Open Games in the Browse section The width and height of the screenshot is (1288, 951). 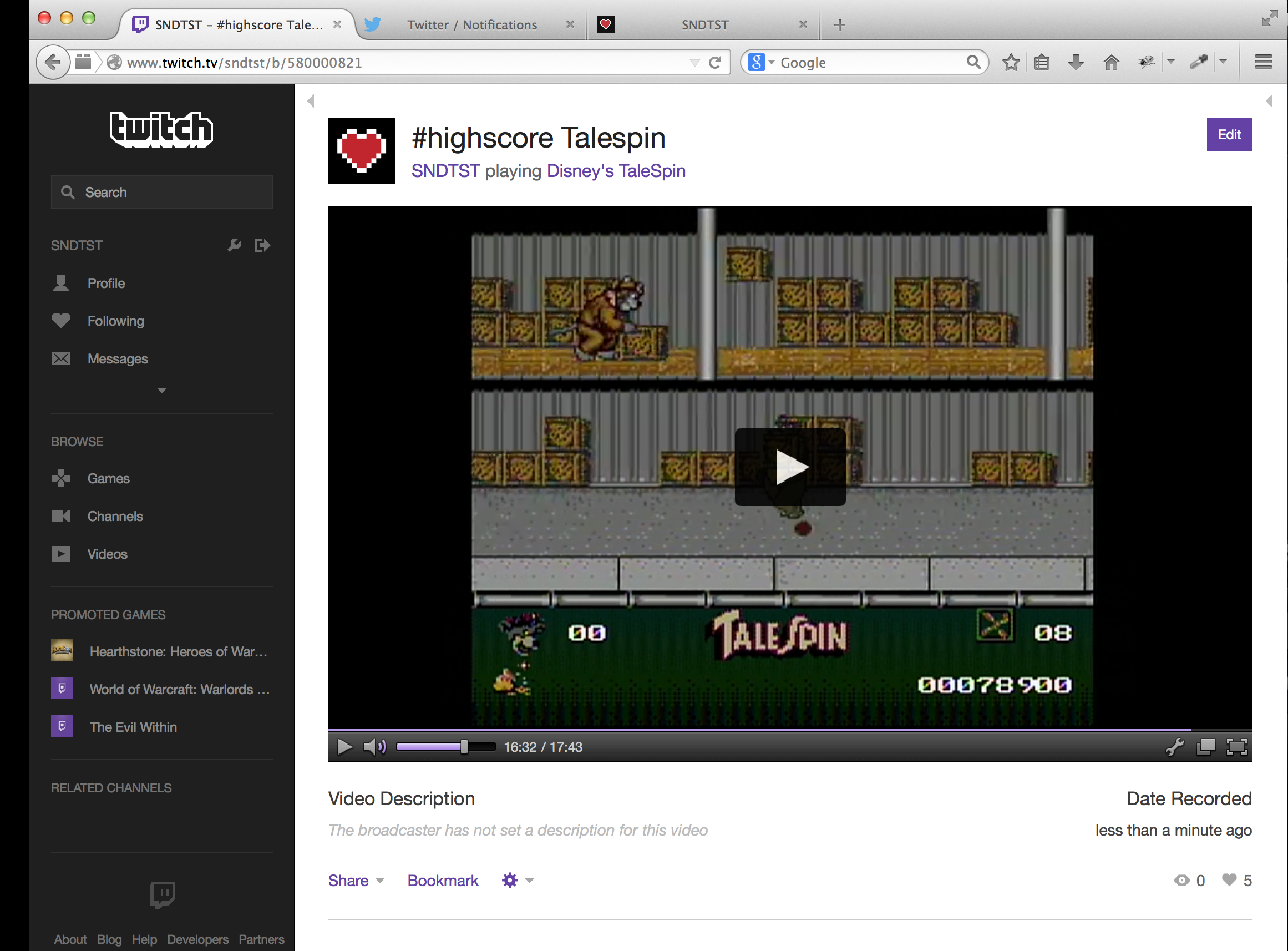click(x=108, y=478)
